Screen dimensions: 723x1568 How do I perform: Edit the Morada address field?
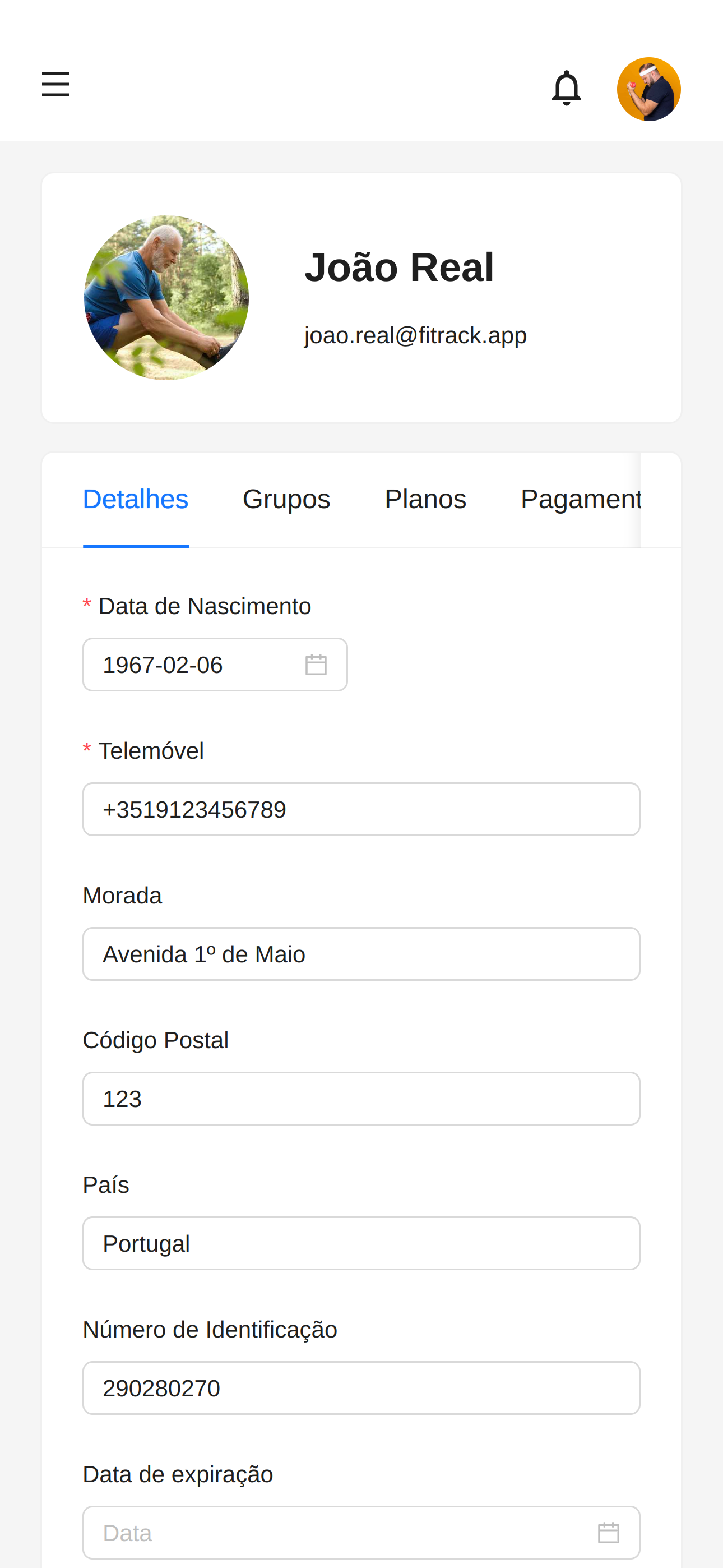point(361,954)
